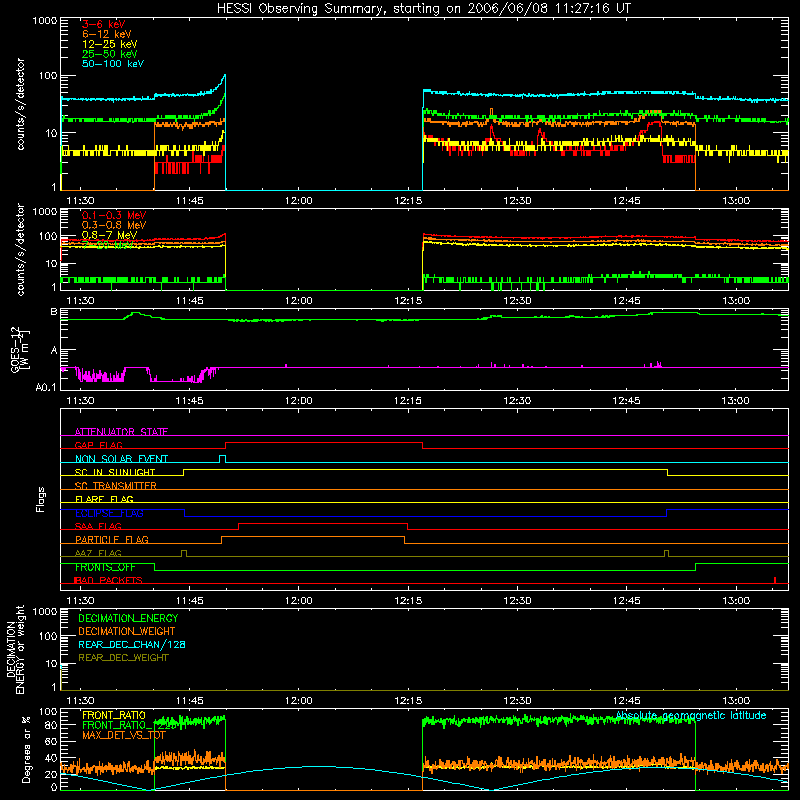Click the FRONTS_OFF flag label
This screenshot has height=800, width=800.
105,567
